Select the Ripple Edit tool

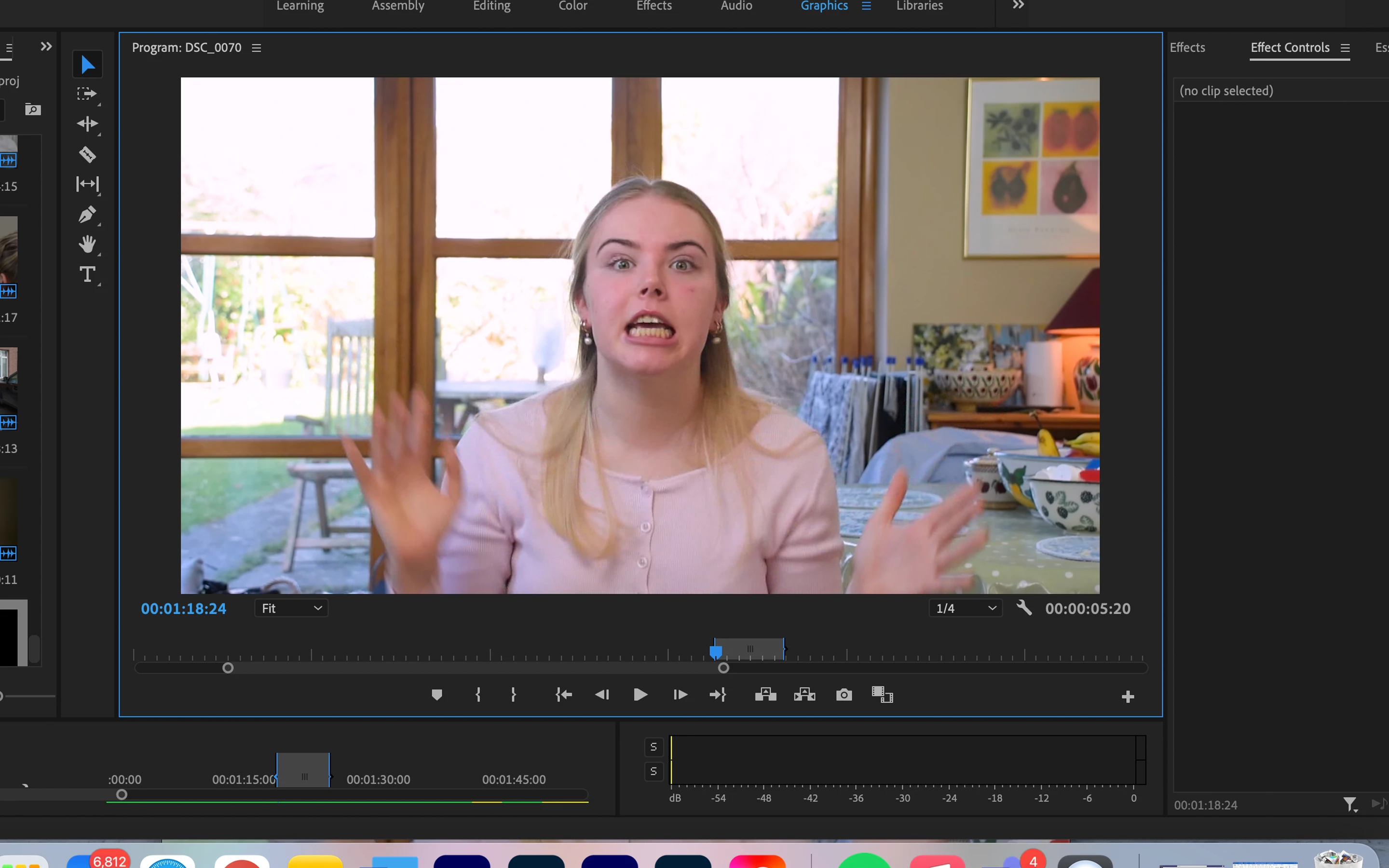tap(87, 124)
